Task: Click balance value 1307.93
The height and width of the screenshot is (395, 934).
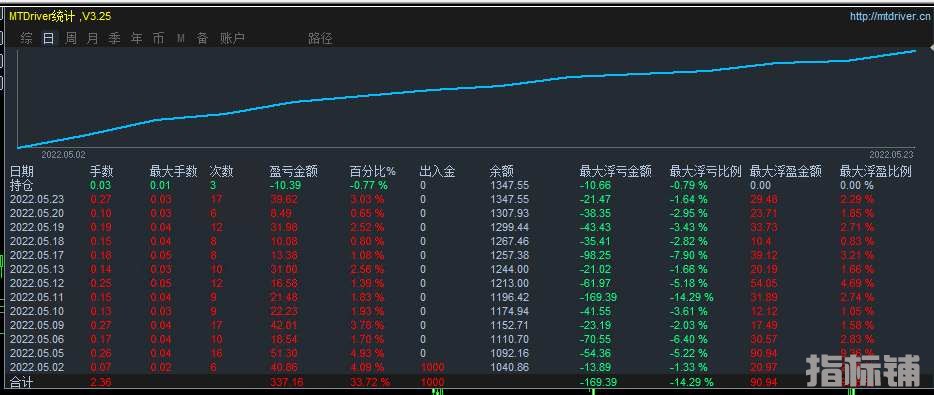Action: 509,213
